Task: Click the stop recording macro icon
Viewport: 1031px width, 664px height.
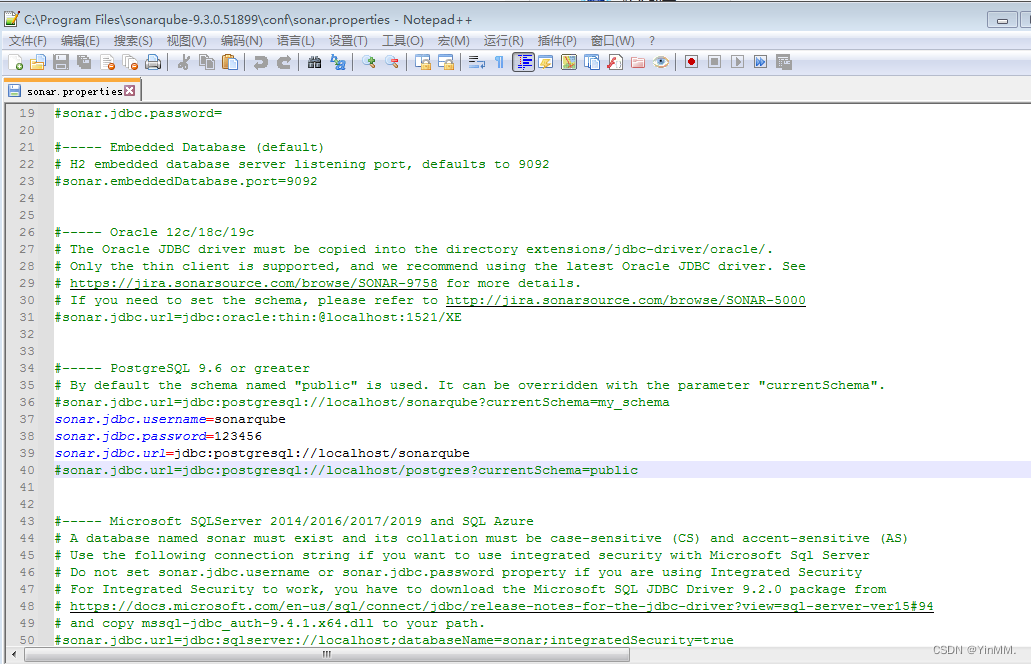Action: [715, 62]
